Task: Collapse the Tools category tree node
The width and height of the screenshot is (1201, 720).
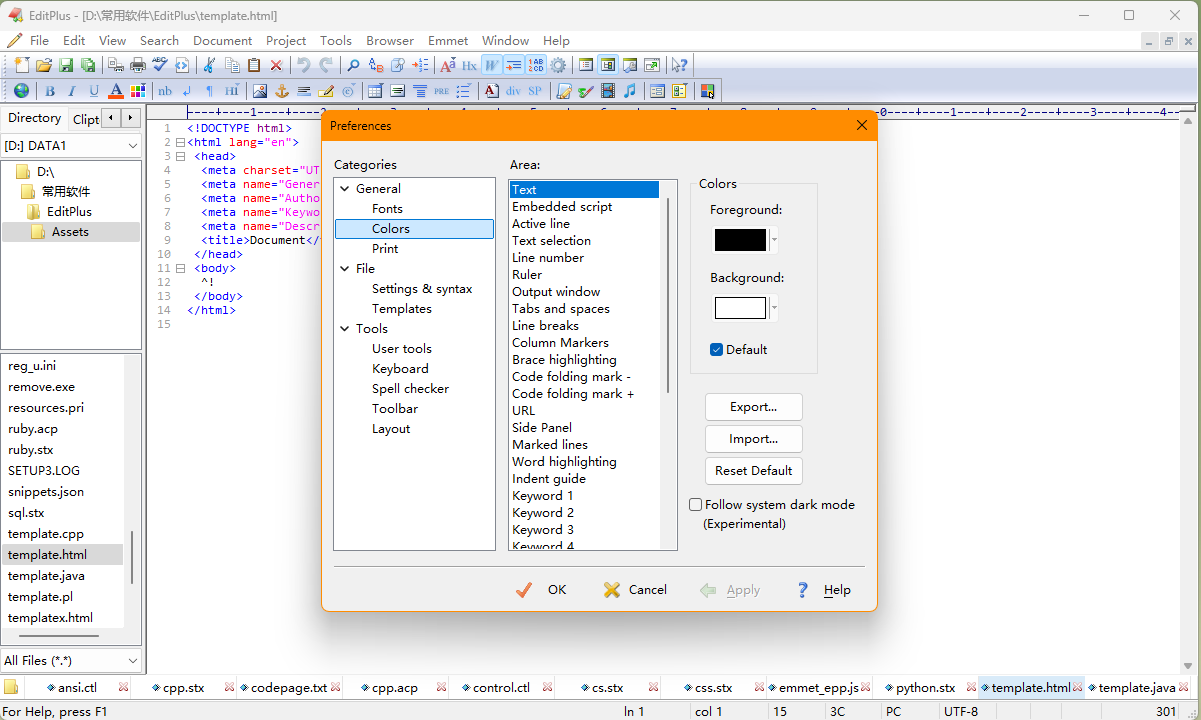Action: click(345, 329)
